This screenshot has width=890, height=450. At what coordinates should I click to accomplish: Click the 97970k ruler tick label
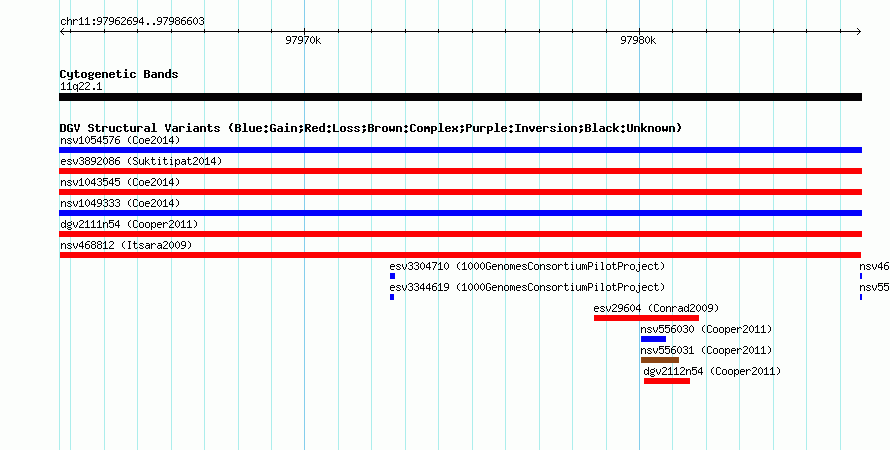[303, 40]
